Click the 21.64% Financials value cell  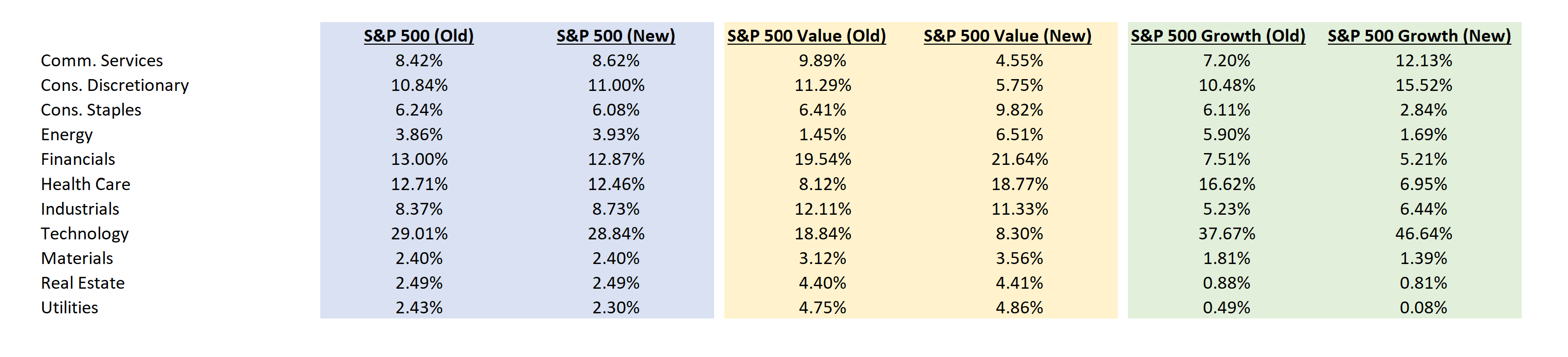point(1019,159)
